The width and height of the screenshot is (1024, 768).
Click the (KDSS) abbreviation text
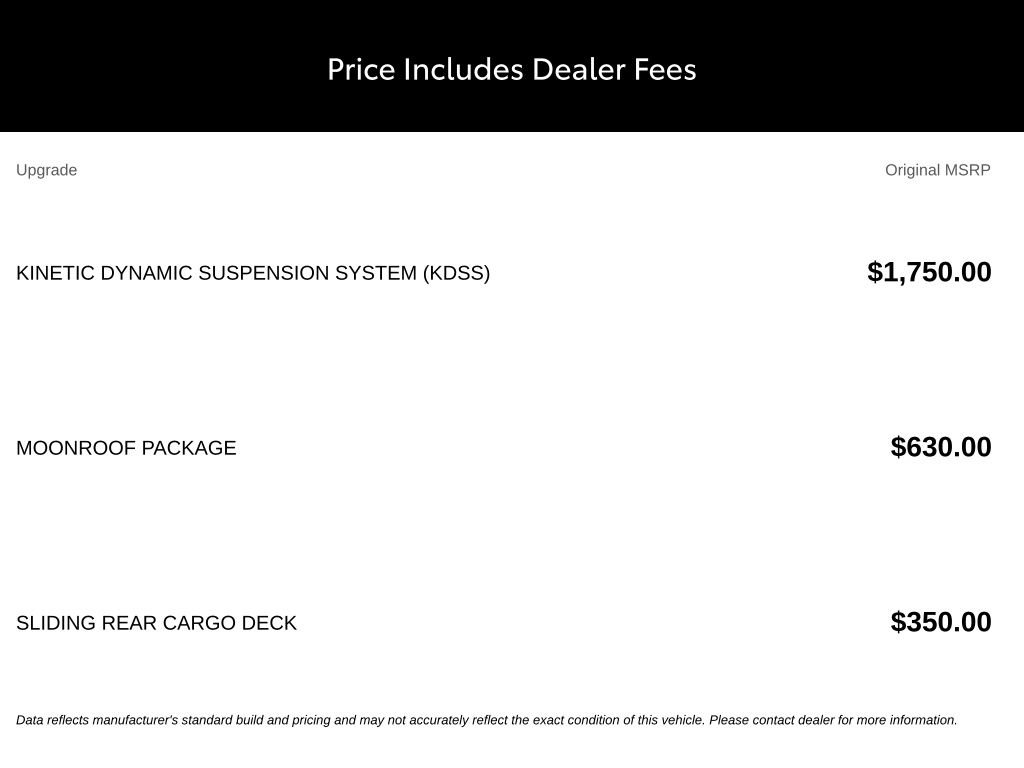pos(456,273)
